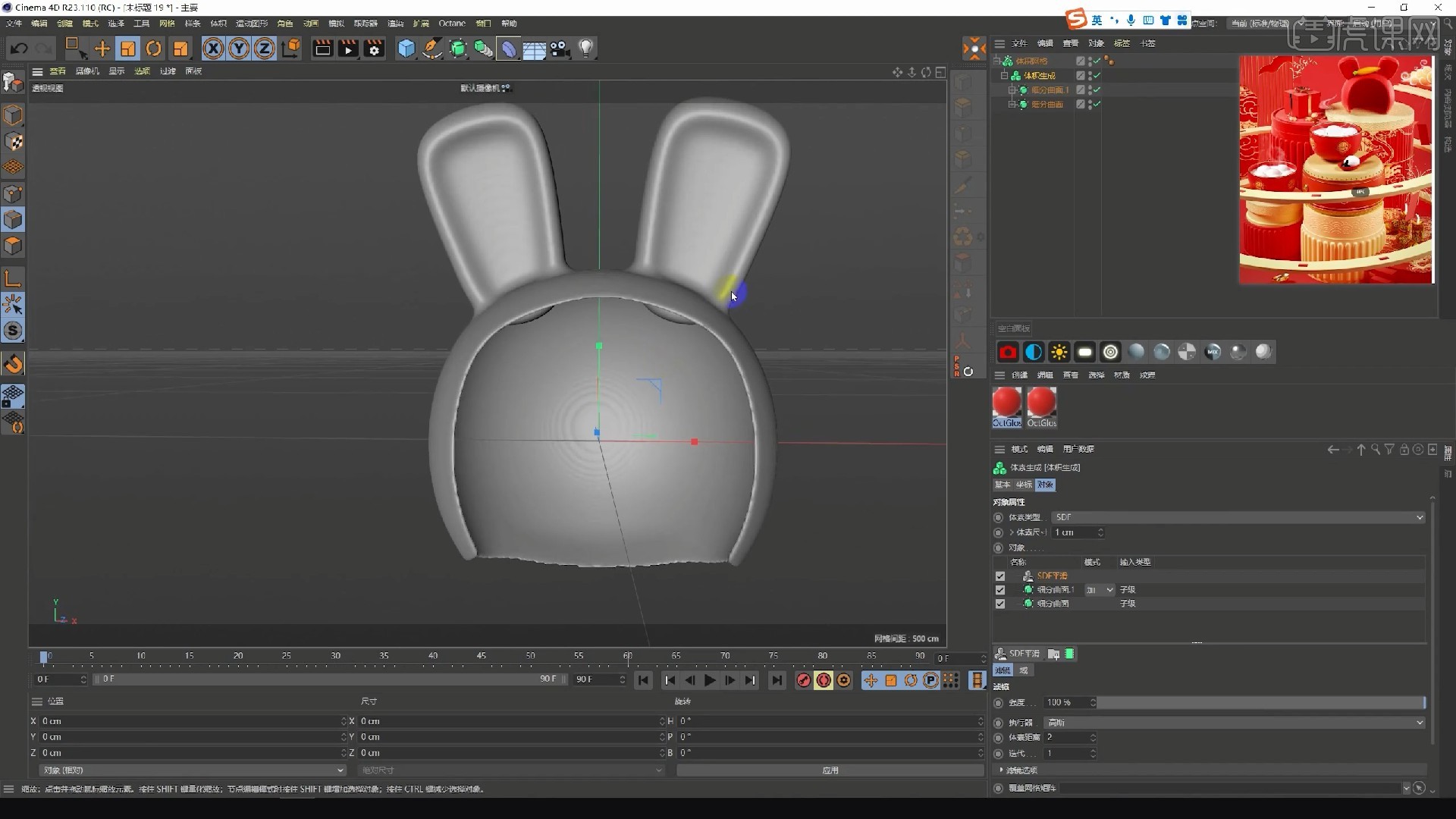Expand the 细分曲面.1 tree node

tap(1011, 90)
